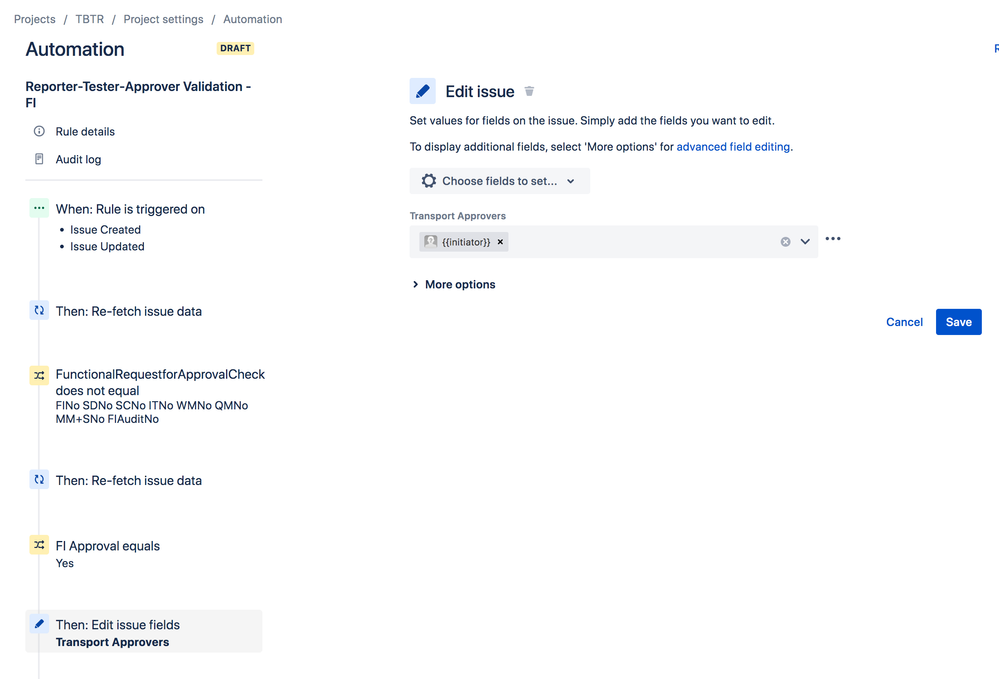The height and width of the screenshot is (679, 999).
Task: Clear all Transport Approvers values
Action: (x=786, y=242)
